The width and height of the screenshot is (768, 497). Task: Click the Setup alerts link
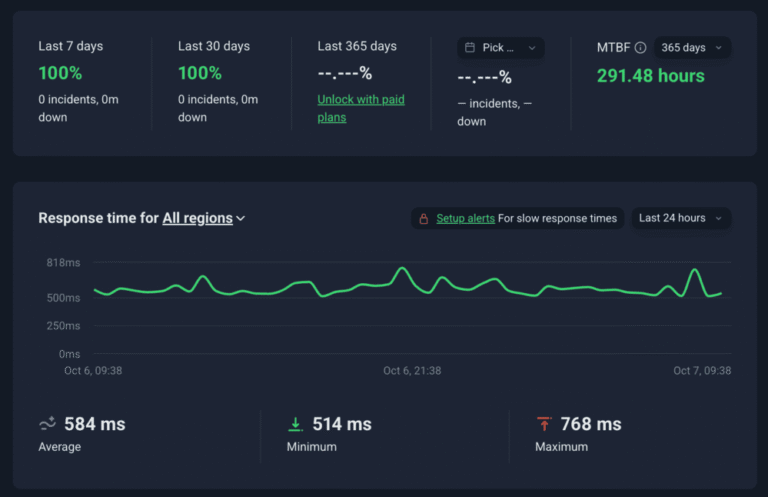465,218
